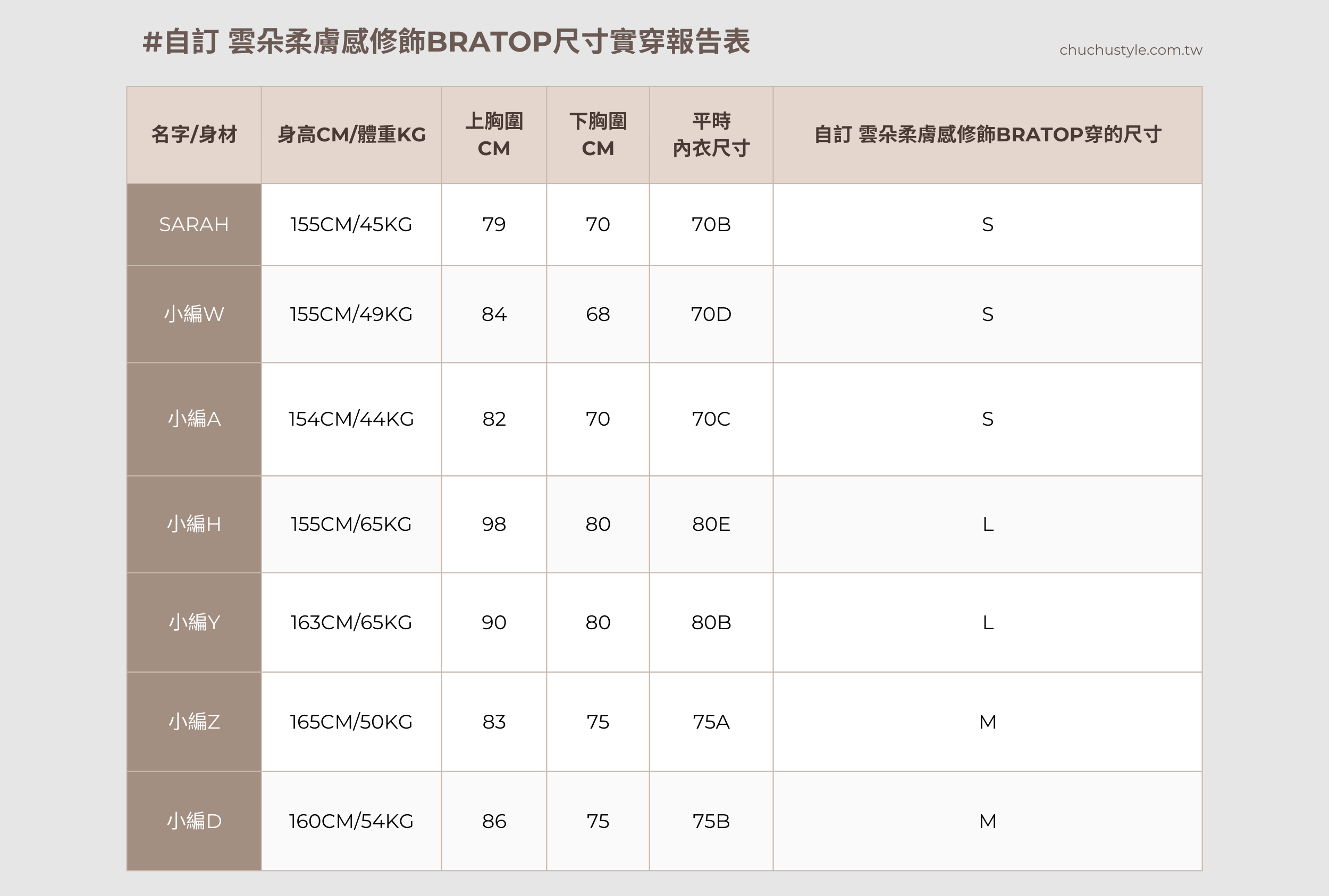
Task: Select the 小編A name cell
Action: pyautogui.click(x=194, y=419)
